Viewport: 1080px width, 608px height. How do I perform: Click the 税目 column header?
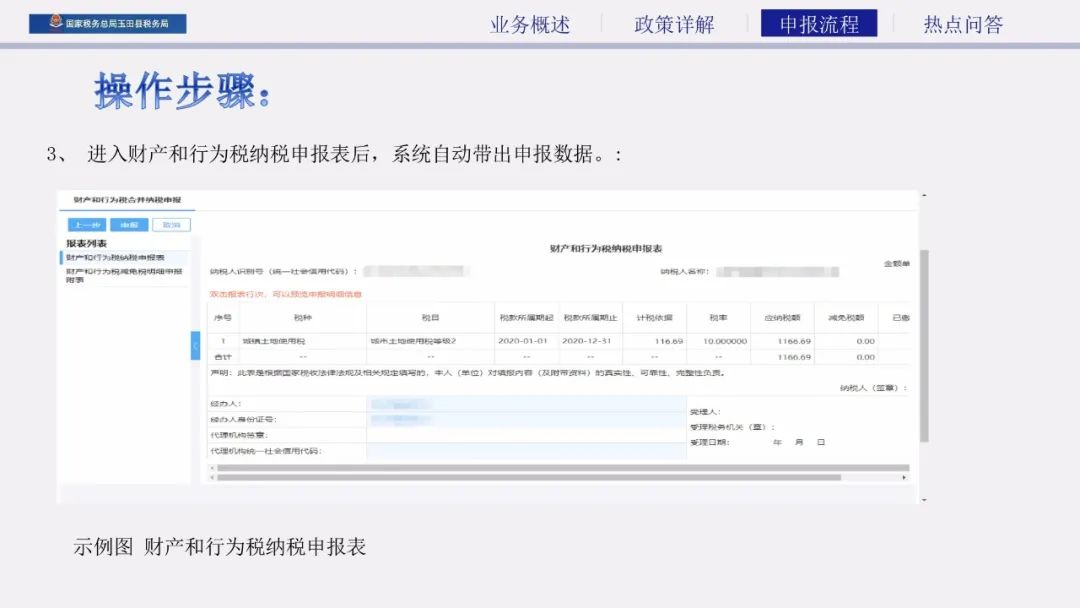point(430,318)
